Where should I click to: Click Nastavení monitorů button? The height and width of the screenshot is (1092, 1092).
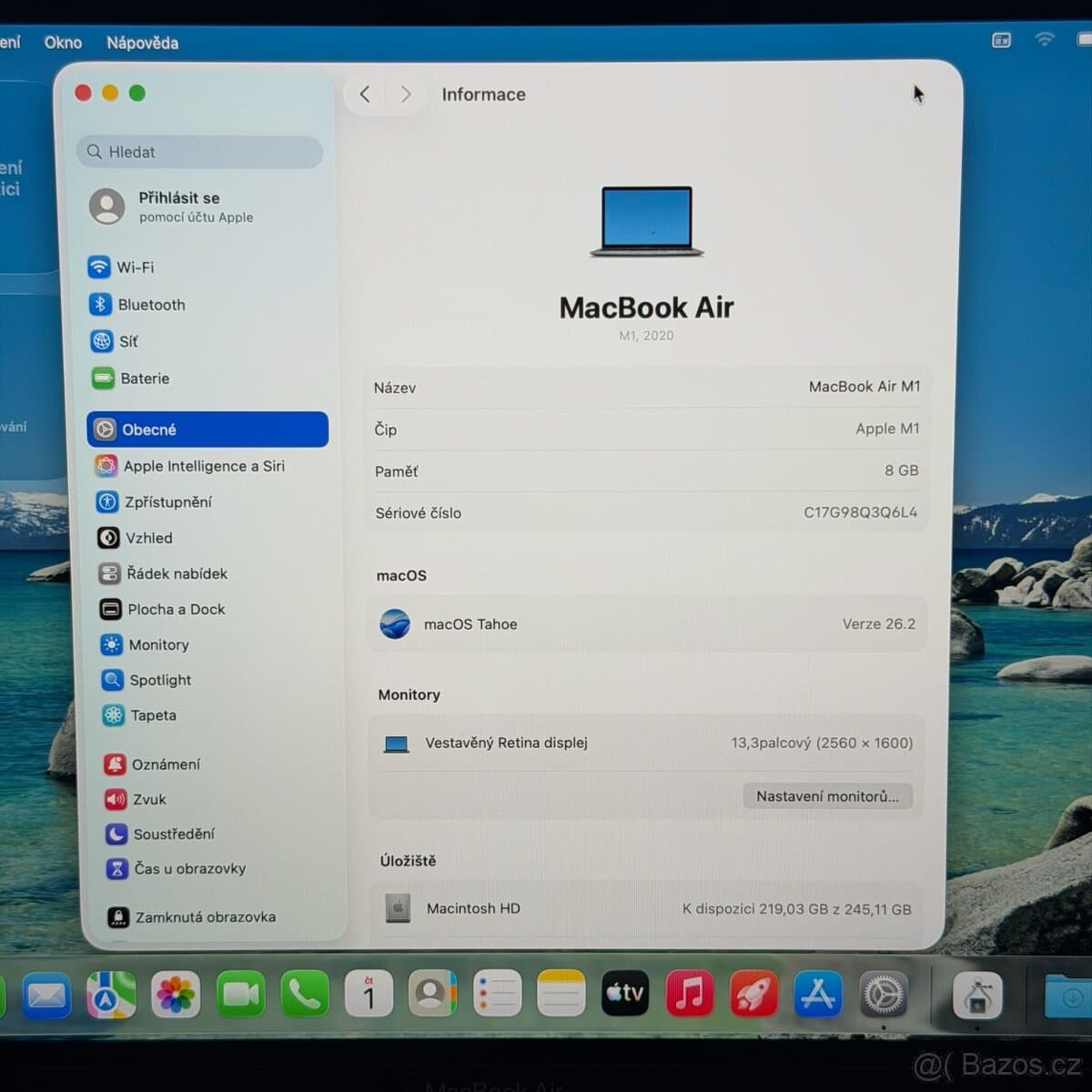point(827,796)
